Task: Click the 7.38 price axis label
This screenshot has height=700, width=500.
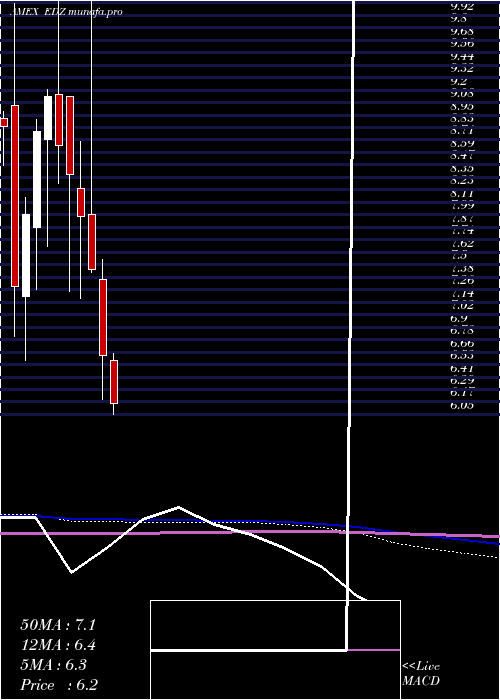Action: tap(462, 269)
